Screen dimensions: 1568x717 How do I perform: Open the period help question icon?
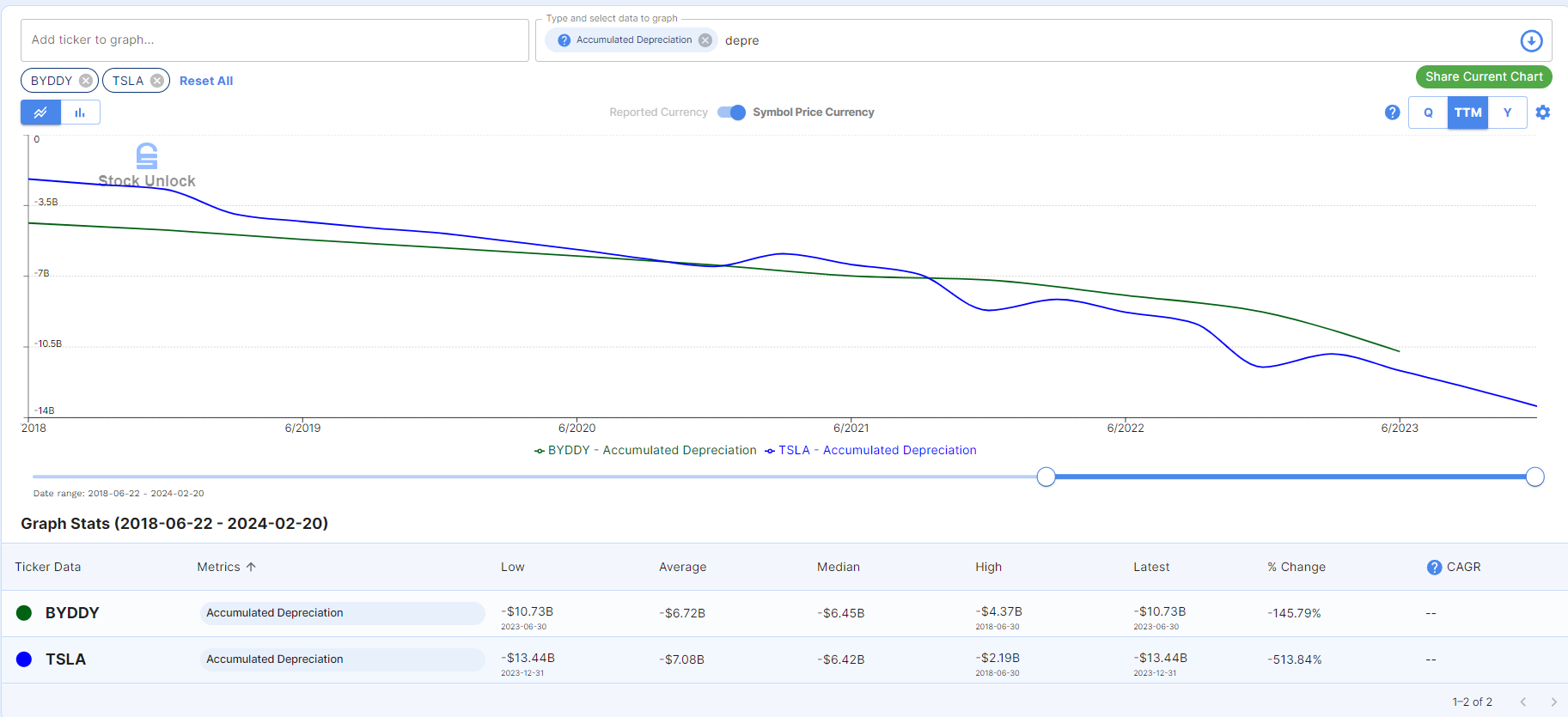pos(1393,112)
